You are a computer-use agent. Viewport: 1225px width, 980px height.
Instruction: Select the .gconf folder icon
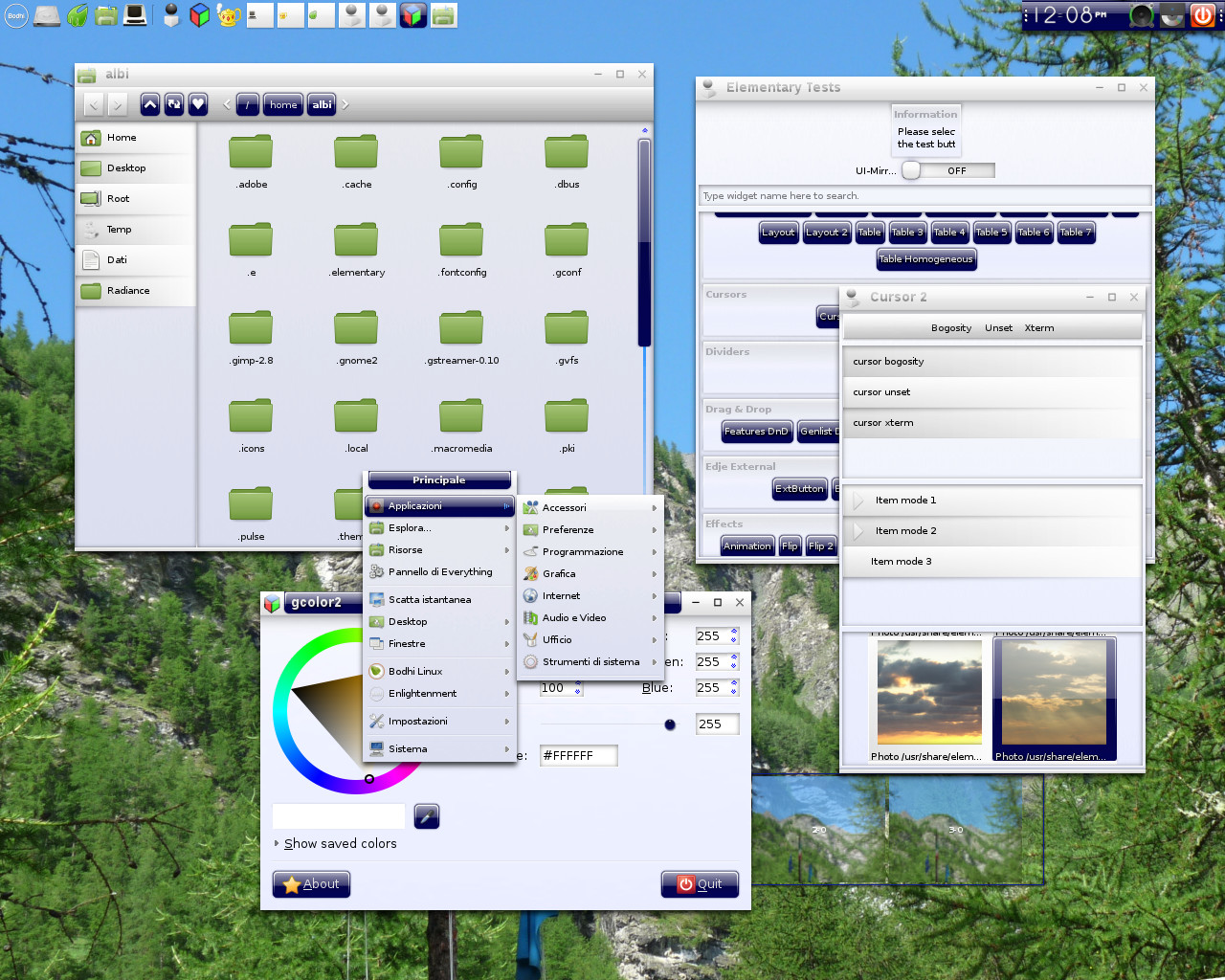(568, 239)
